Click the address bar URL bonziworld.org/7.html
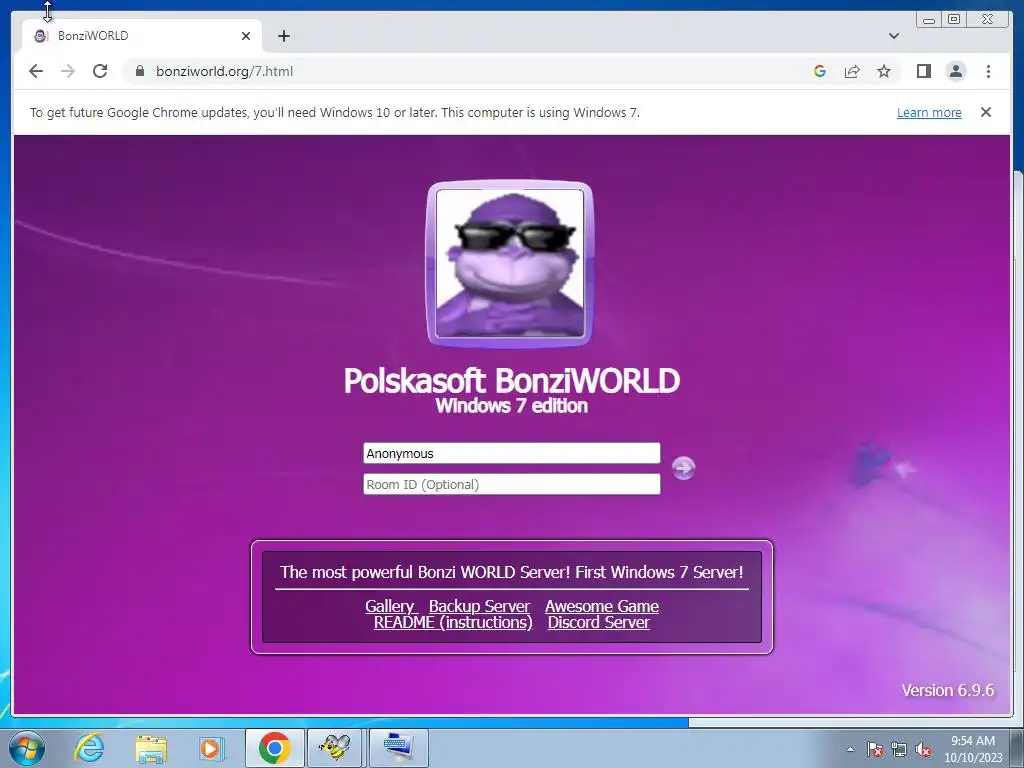 [x=224, y=71]
